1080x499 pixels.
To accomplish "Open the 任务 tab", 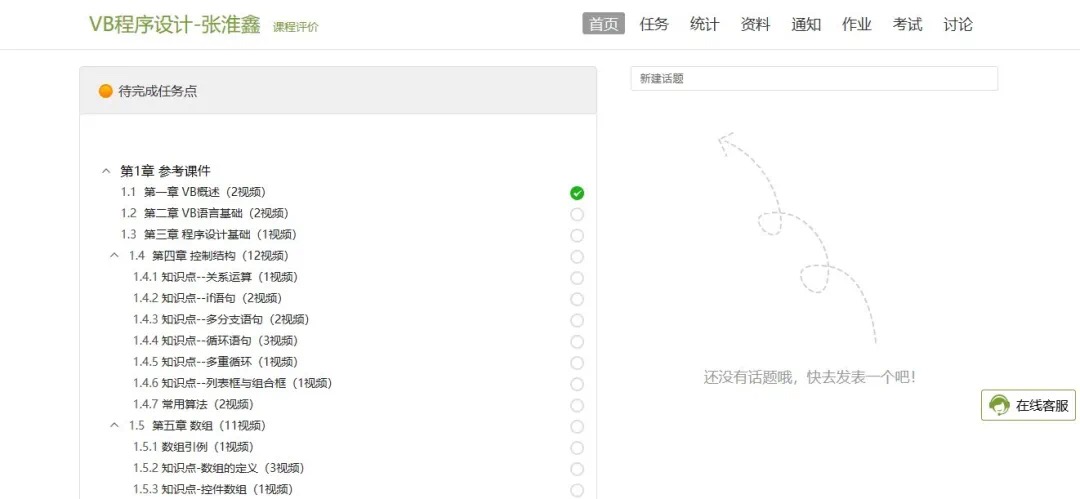I will tap(654, 24).
